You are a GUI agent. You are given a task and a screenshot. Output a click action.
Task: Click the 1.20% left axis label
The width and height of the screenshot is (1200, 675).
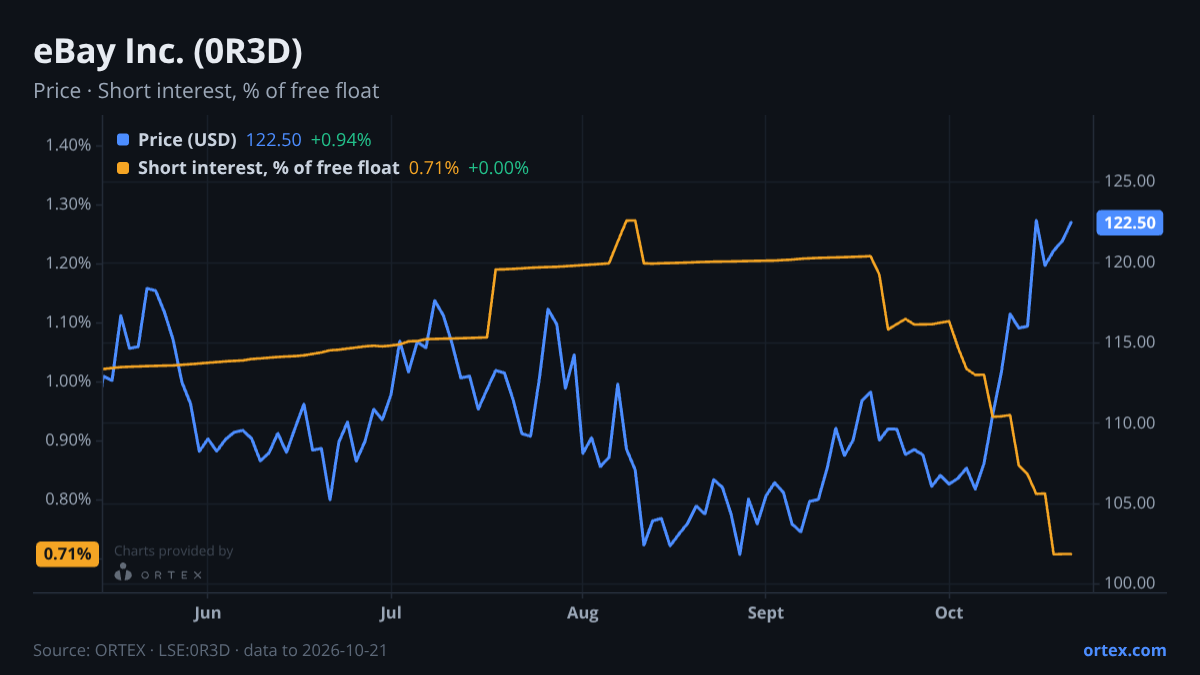[68, 263]
